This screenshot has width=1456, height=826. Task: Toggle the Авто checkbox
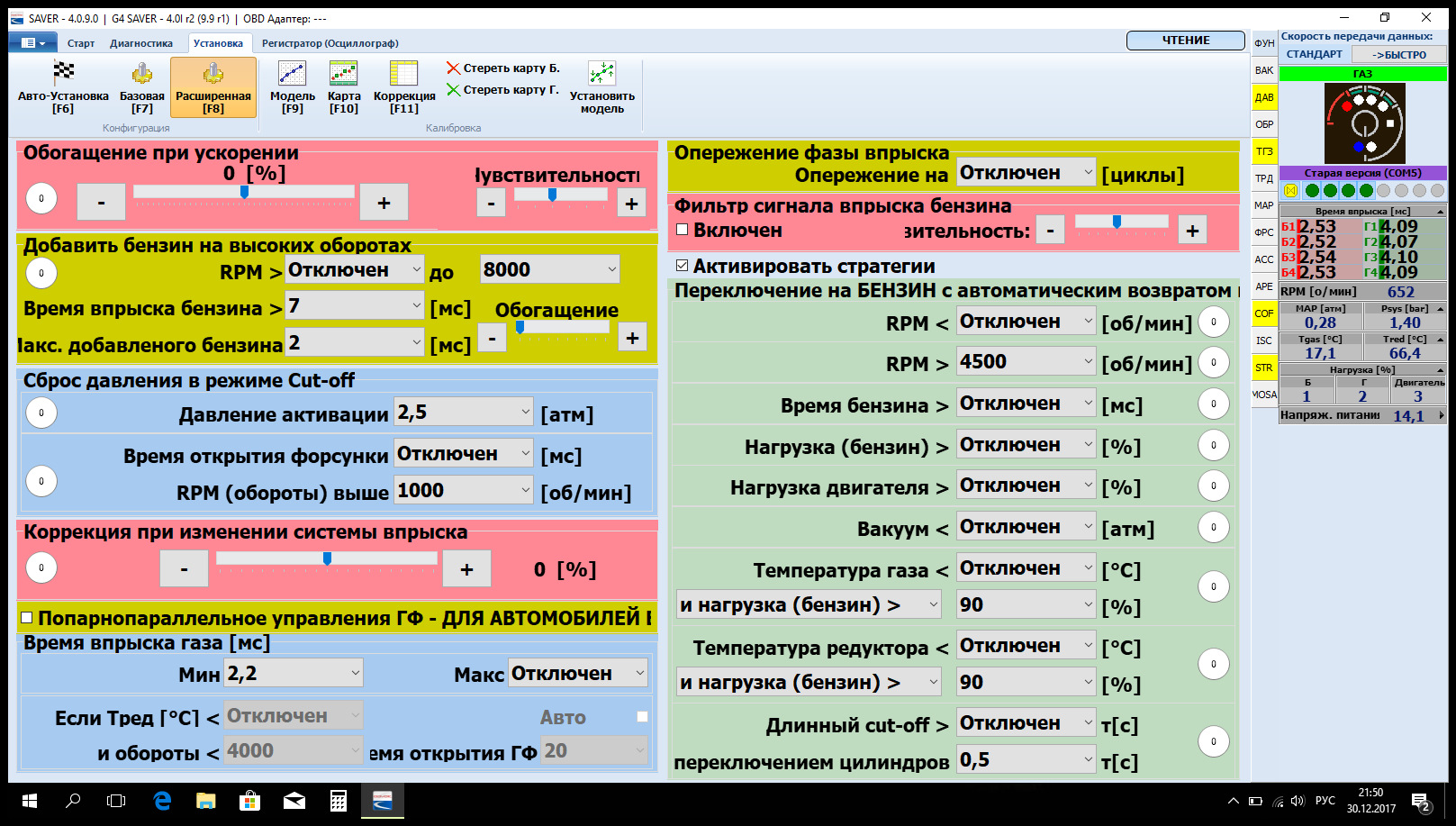pyautogui.click(x=642, y=717)
